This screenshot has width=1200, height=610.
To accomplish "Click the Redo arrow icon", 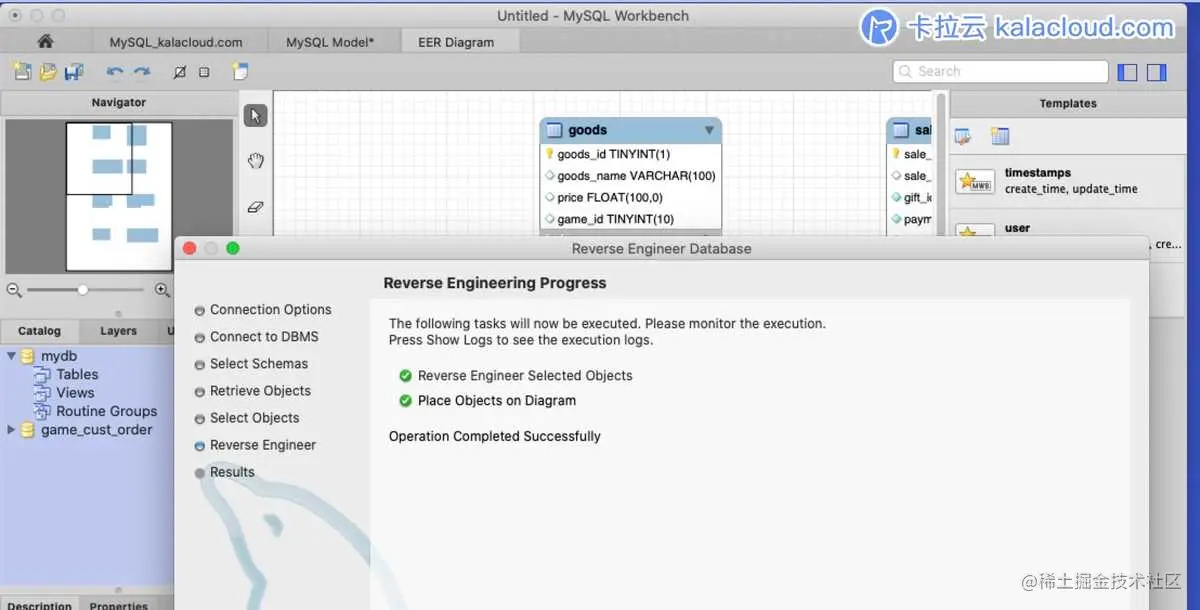I will pyautogui.click(x=142, y=72).
